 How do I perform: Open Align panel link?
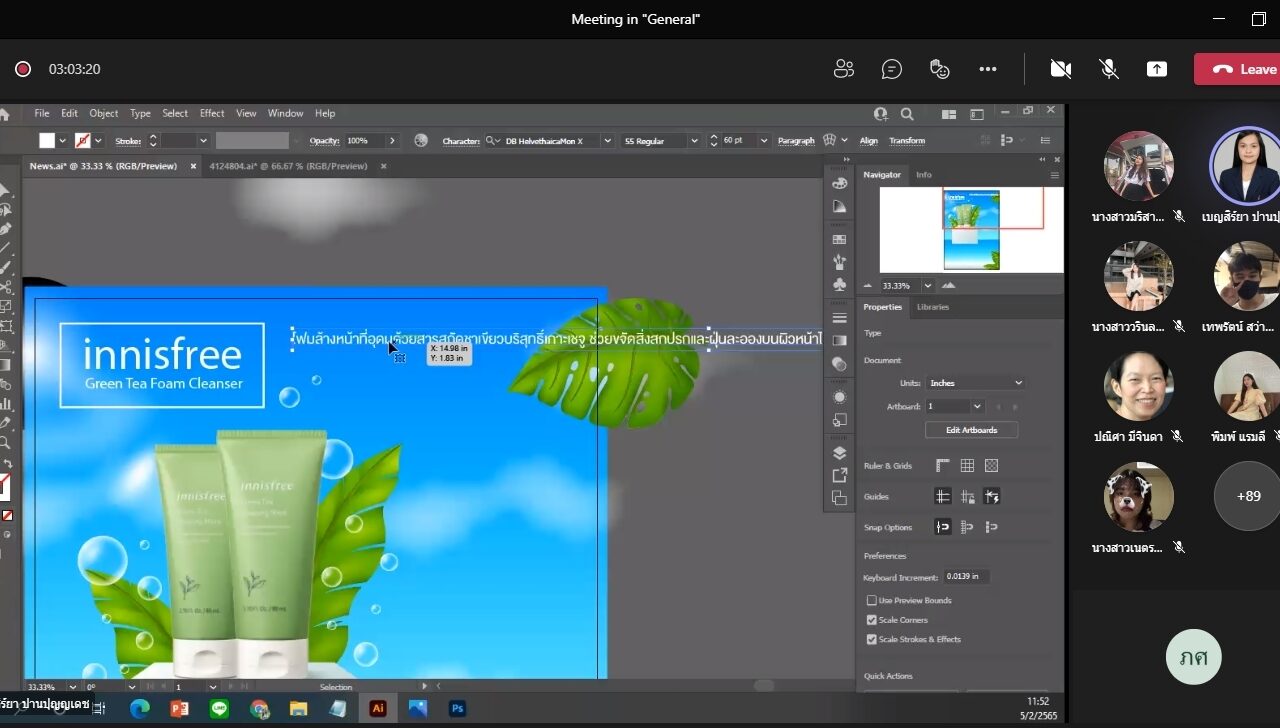click(869, 141)
